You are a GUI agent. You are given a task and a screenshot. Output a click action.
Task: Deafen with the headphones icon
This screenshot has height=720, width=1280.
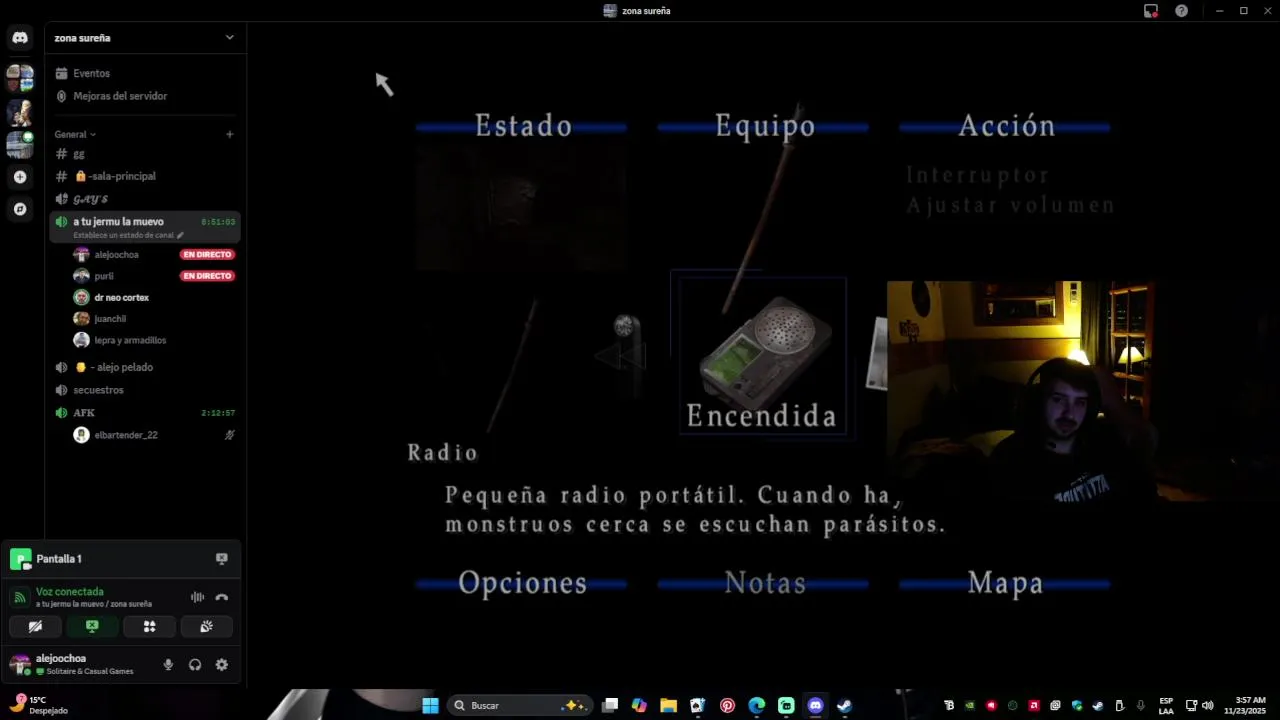195,665
